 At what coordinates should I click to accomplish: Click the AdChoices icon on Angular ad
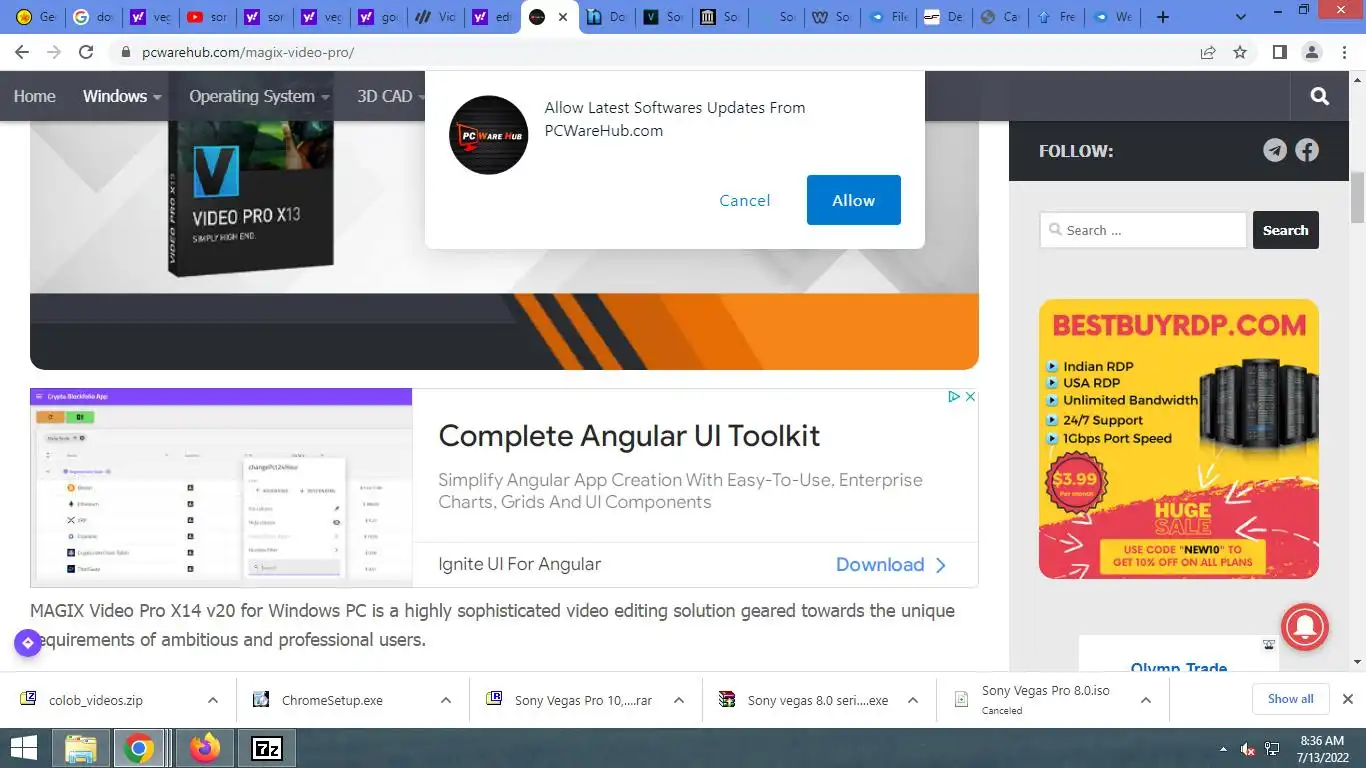tap(954, 397)
